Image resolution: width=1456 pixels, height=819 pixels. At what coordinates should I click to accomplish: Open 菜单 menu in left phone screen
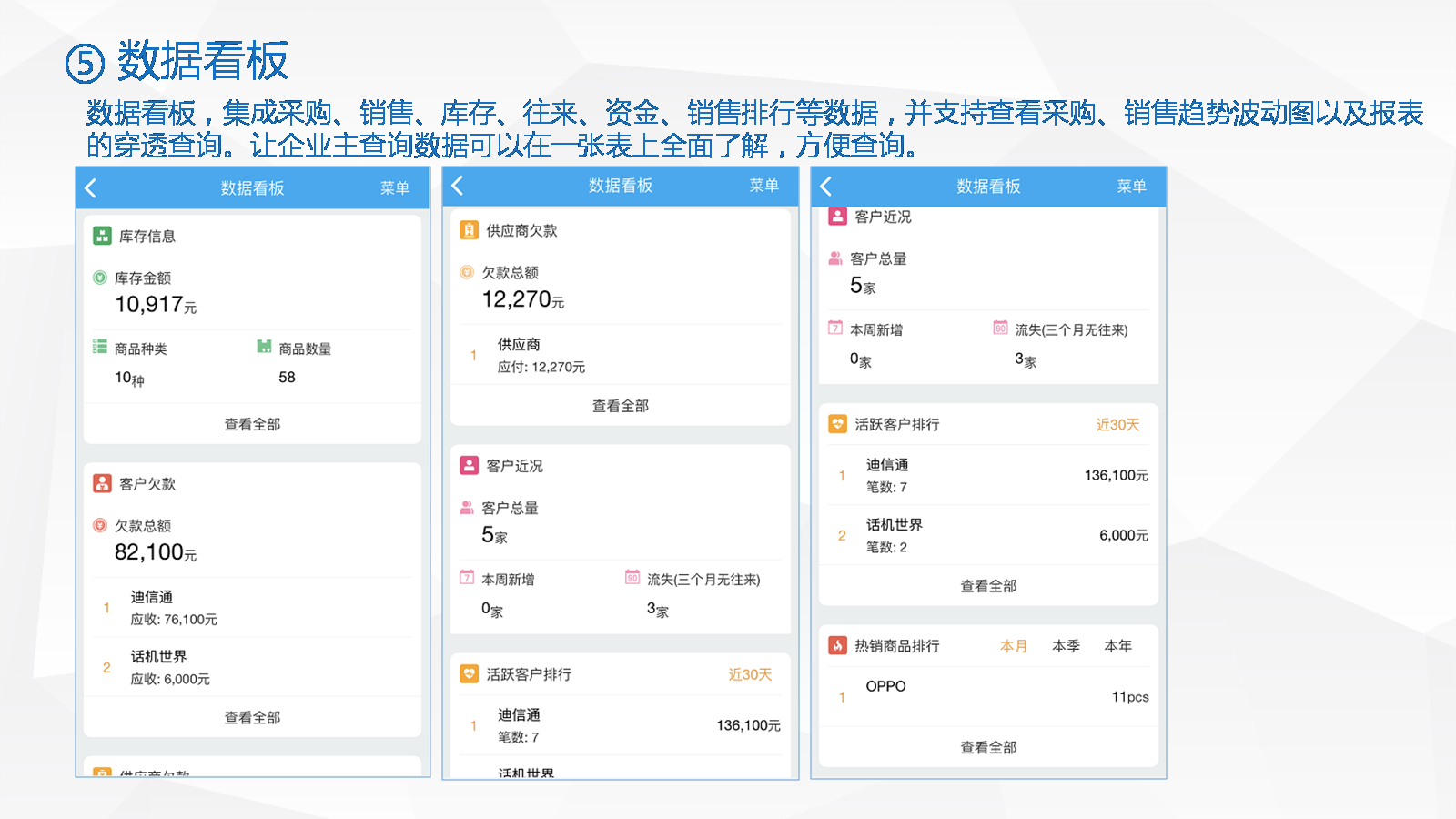(395, 188)
